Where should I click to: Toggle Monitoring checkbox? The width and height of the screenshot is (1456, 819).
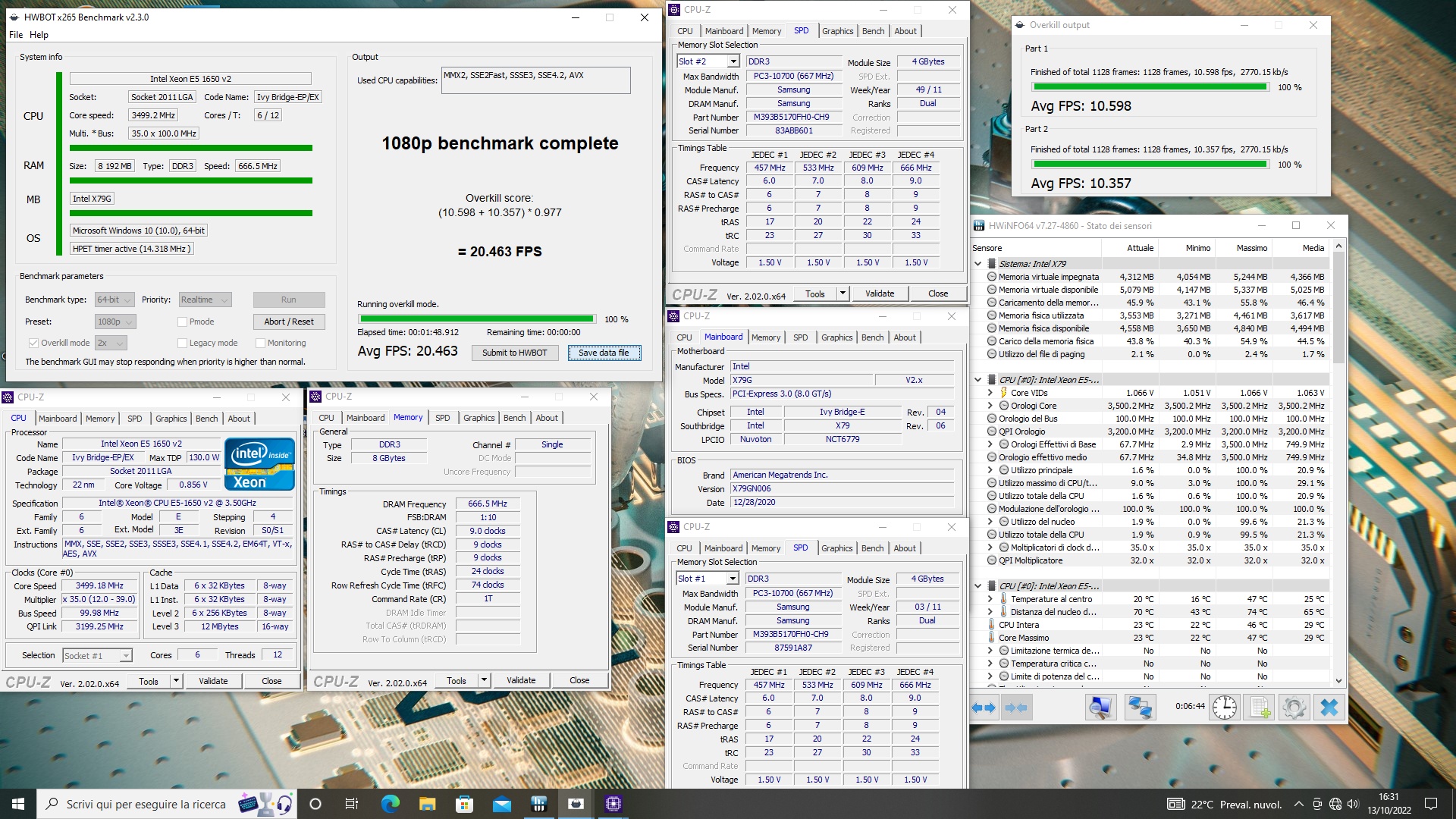coord(260,343)
